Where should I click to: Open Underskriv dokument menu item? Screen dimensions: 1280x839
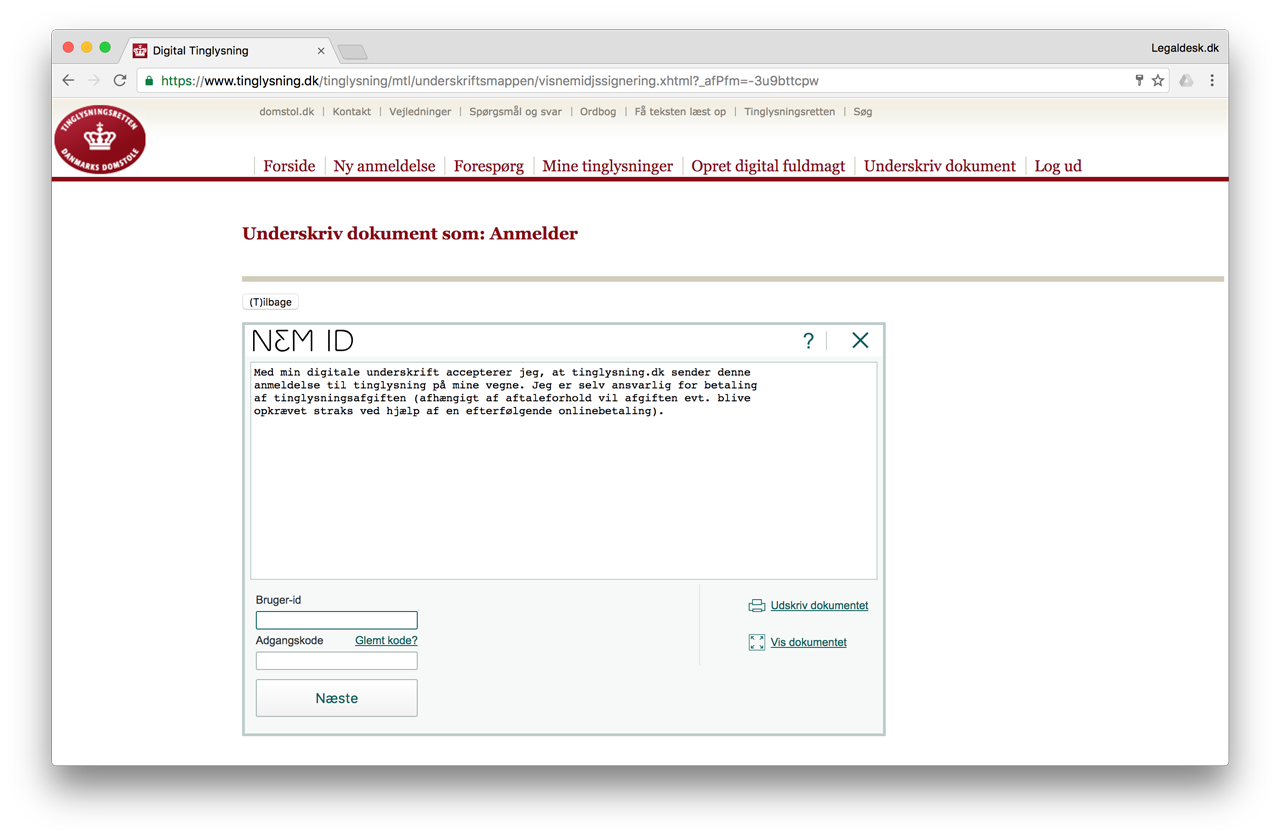tap(940, 166)
